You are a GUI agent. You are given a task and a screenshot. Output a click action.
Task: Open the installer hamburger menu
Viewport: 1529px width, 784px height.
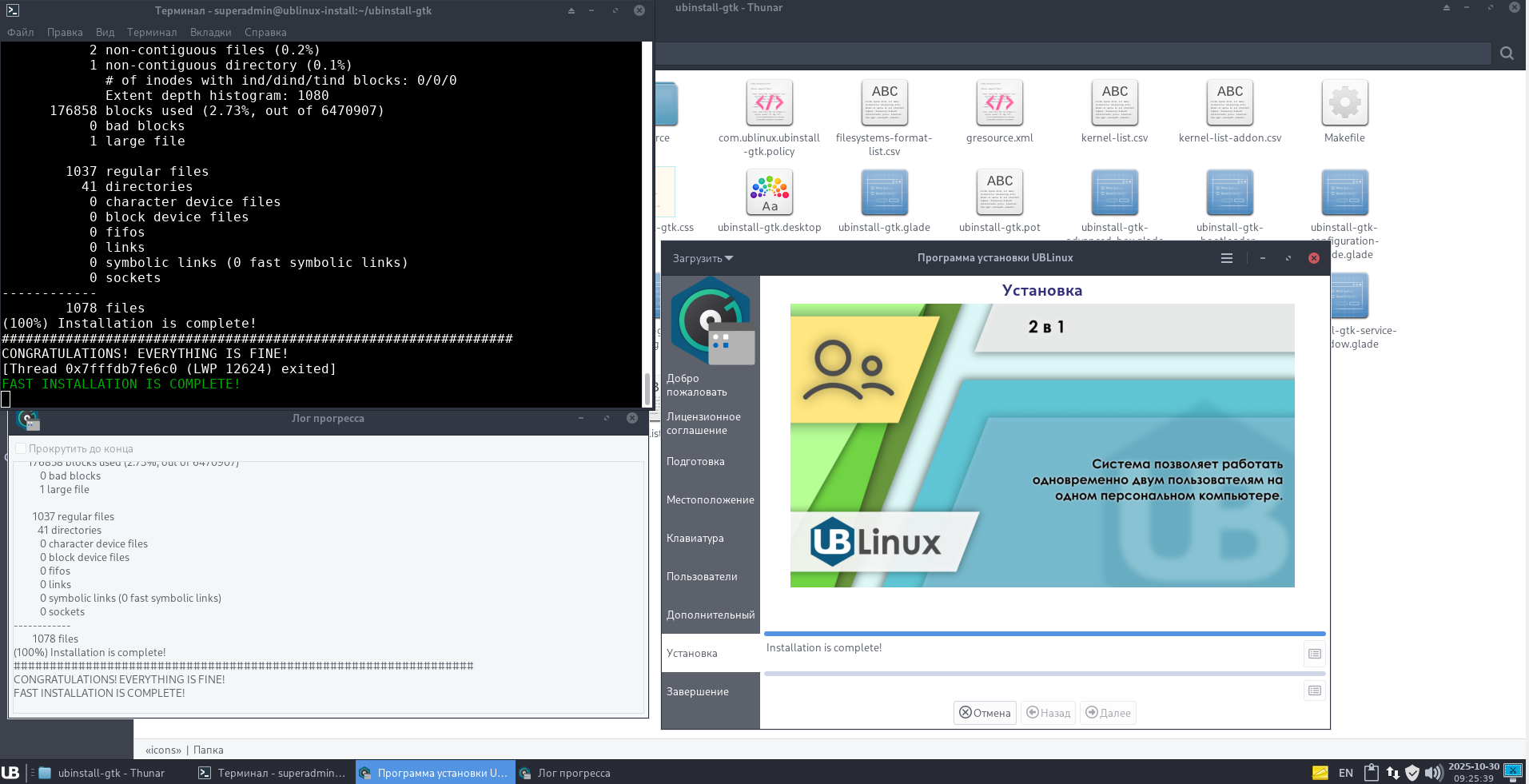point(1227,258)
